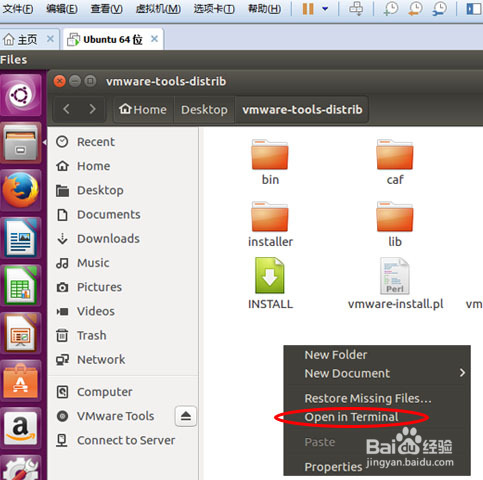Click Desktop in the path bar
This screenshot has height=480, width=483.
204,109
